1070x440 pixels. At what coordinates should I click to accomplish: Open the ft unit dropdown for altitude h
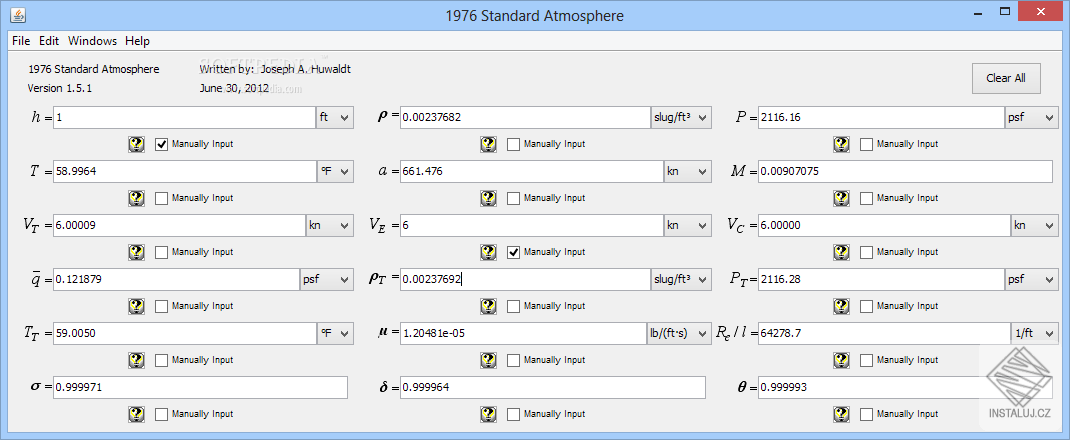(x=334, y=117)
